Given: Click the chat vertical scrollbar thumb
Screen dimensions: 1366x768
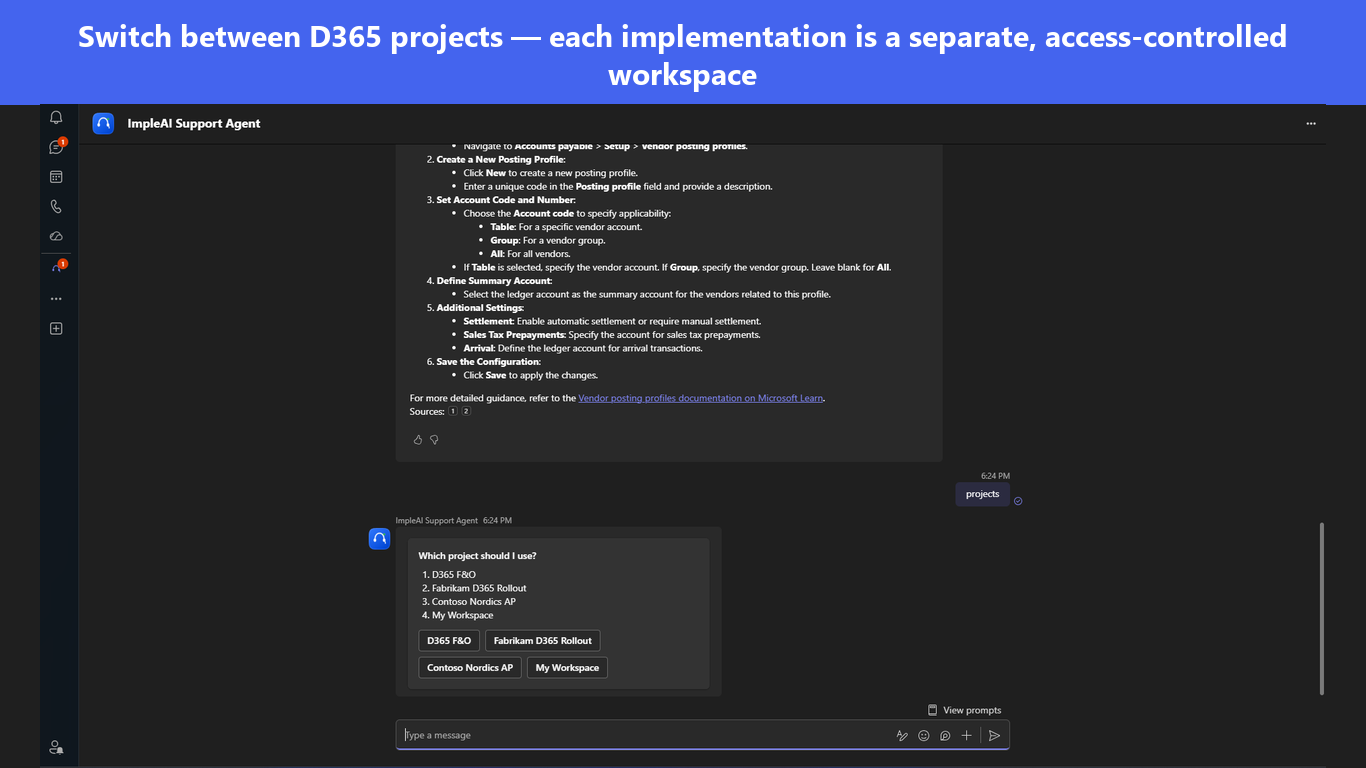Looking at the screenshot, I should (1322, 608).
